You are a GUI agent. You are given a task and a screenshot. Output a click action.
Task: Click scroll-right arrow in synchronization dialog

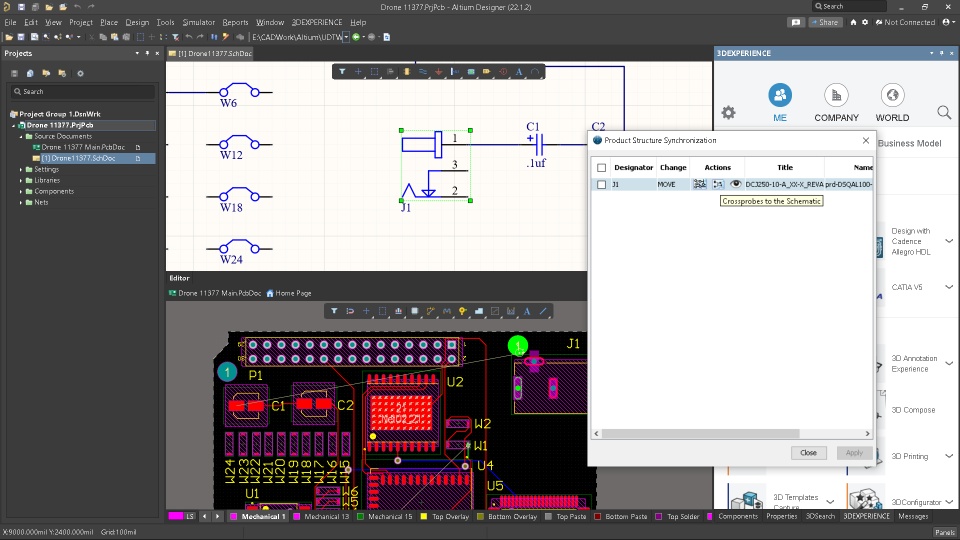pyautogui.click(x=867, y=433)
